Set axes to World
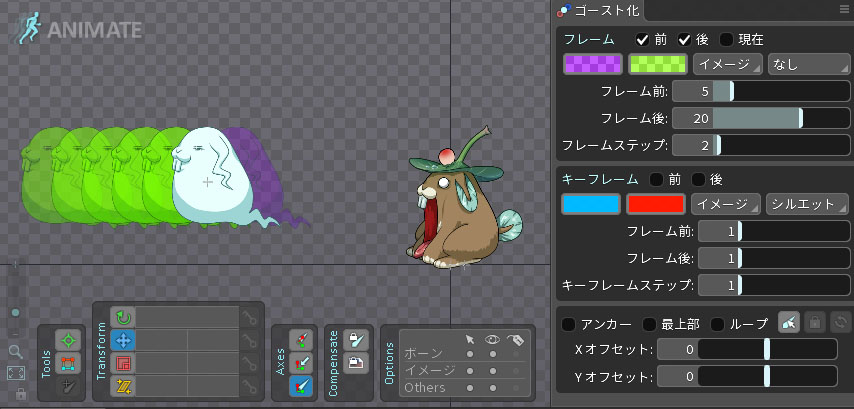 (301, 386)
